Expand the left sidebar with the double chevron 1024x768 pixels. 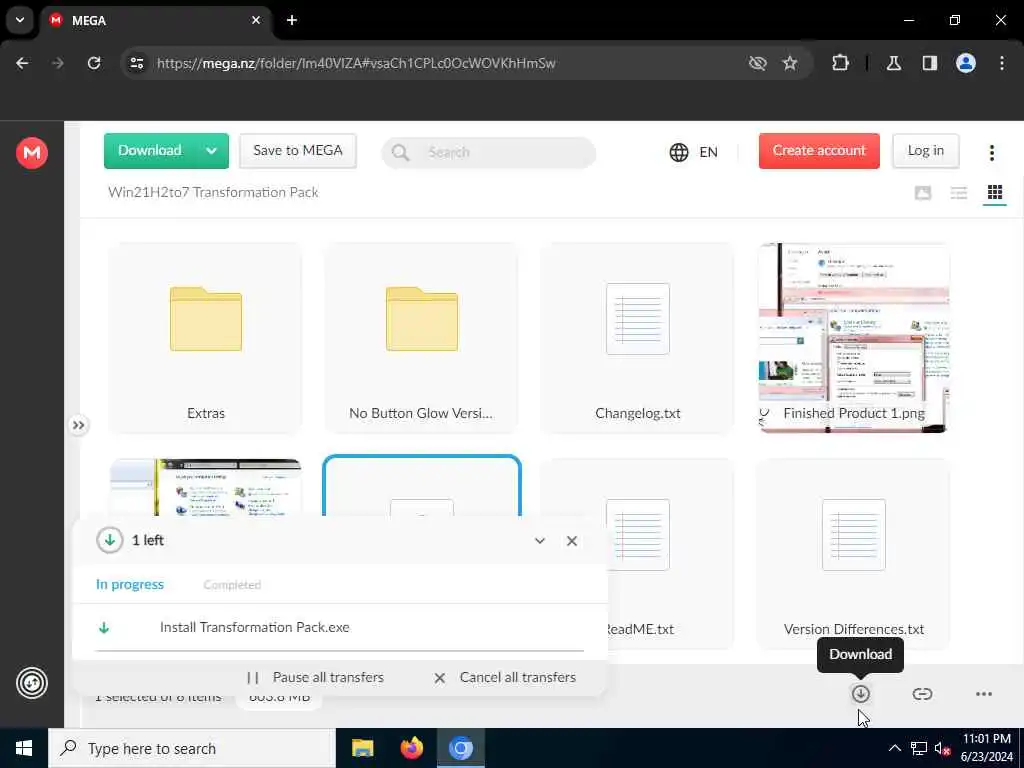pyautogui.click(x=78, y=425)
